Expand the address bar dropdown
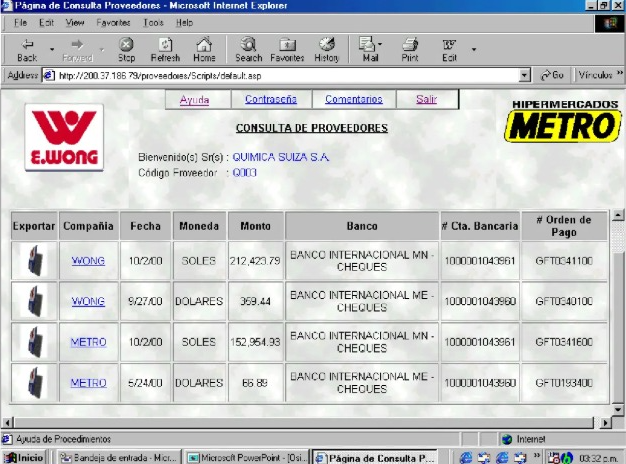 point(525,75)
